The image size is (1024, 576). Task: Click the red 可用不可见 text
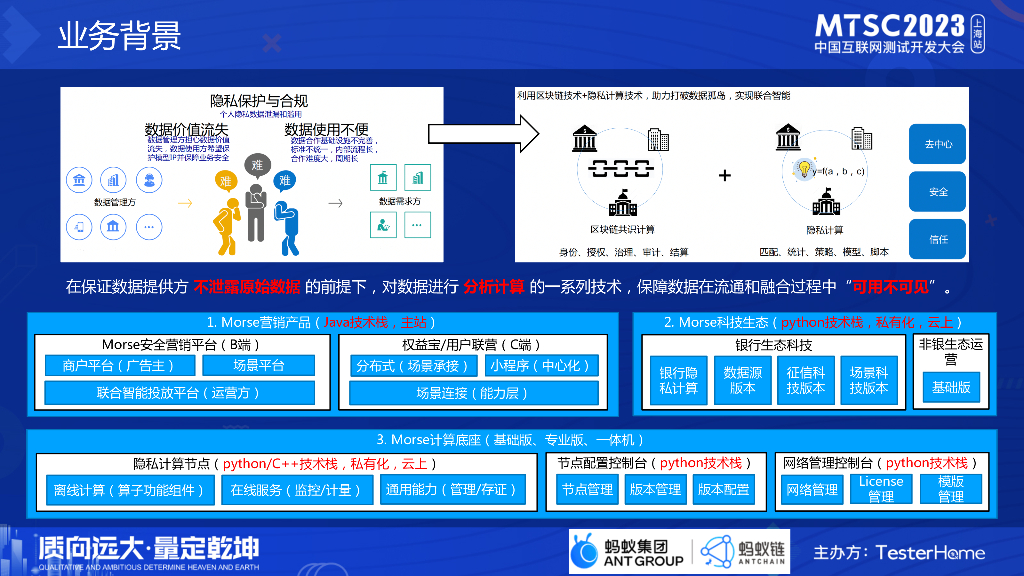coord(891,287)
